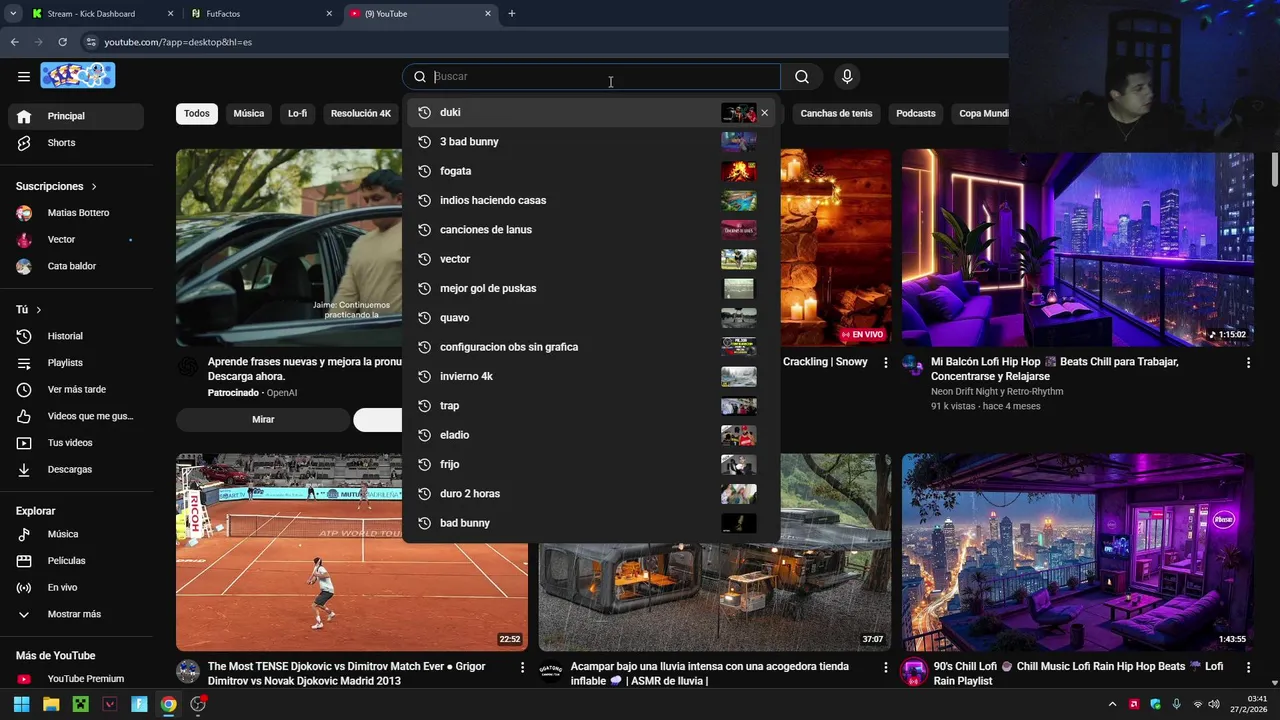The image size is (1280, 720).
Task: Open File Explorer from taskbar
Action: coord(51,704)
